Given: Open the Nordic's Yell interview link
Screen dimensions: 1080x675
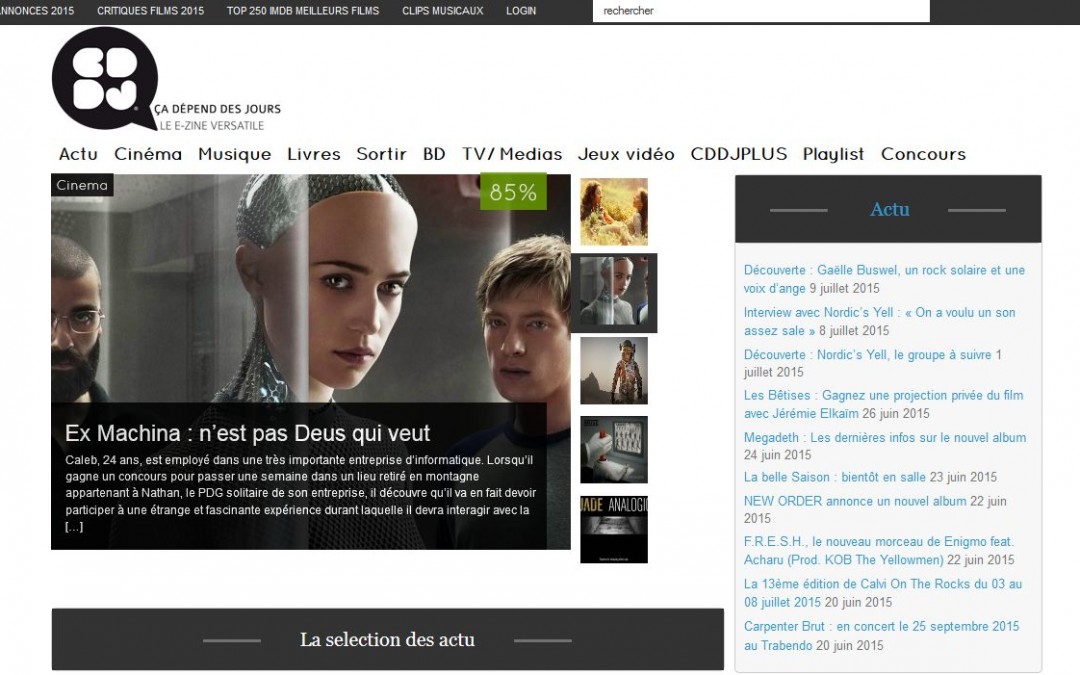Looking at the screenshot, I should click(880, 322).
